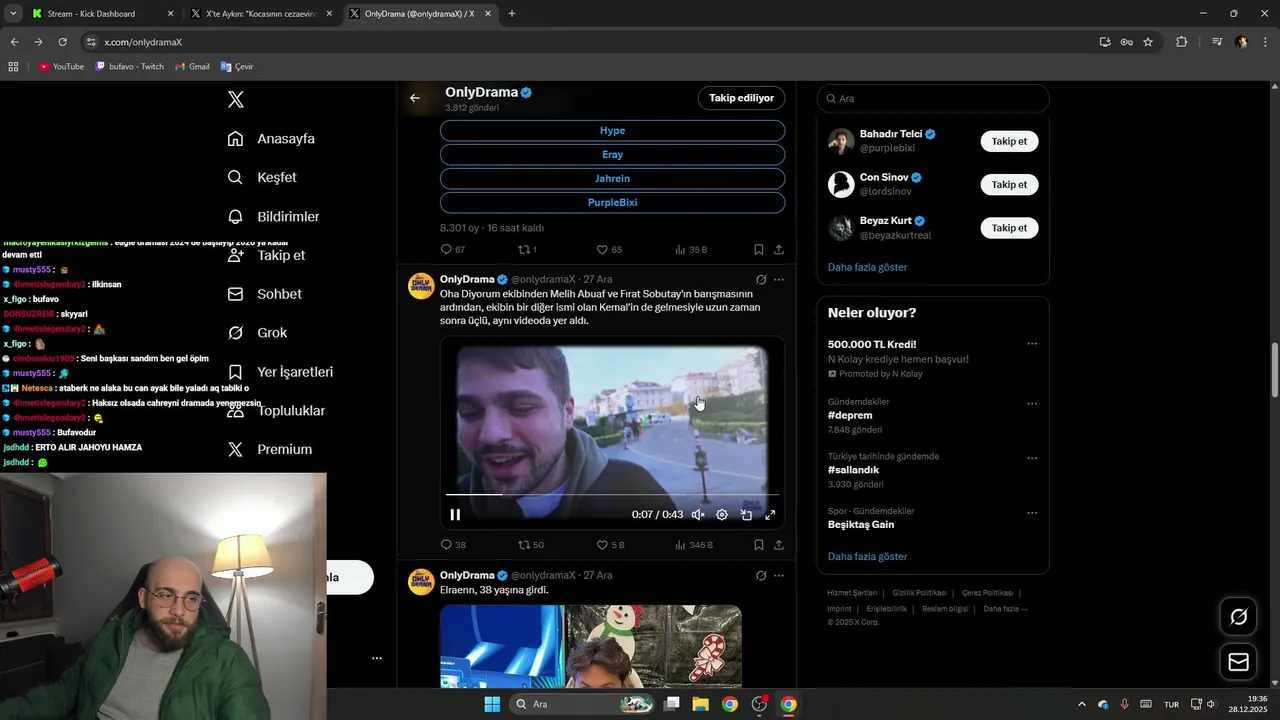
Task: Click the X search field Ara
Action: click(933, 99)
